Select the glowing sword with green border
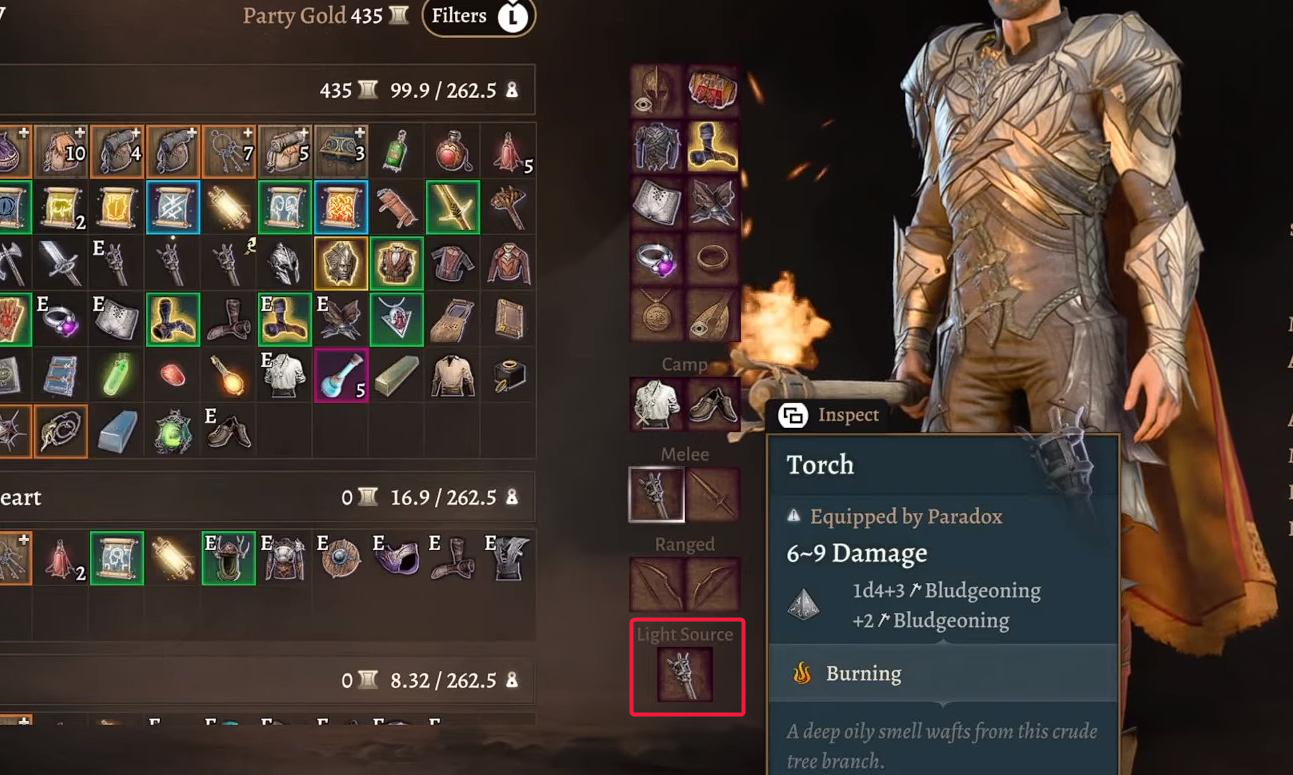The height and width of the screenshot is (775, 1293). click(453, 207)
